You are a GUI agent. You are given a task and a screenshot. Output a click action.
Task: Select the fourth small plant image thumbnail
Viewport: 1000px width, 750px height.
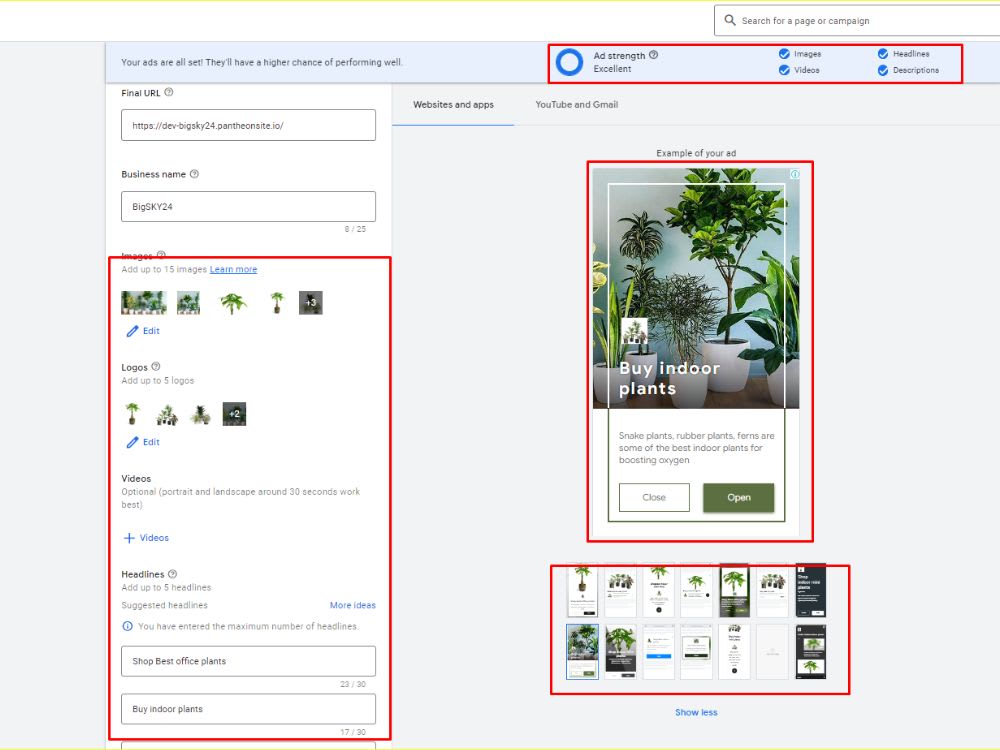coord(277,303)
